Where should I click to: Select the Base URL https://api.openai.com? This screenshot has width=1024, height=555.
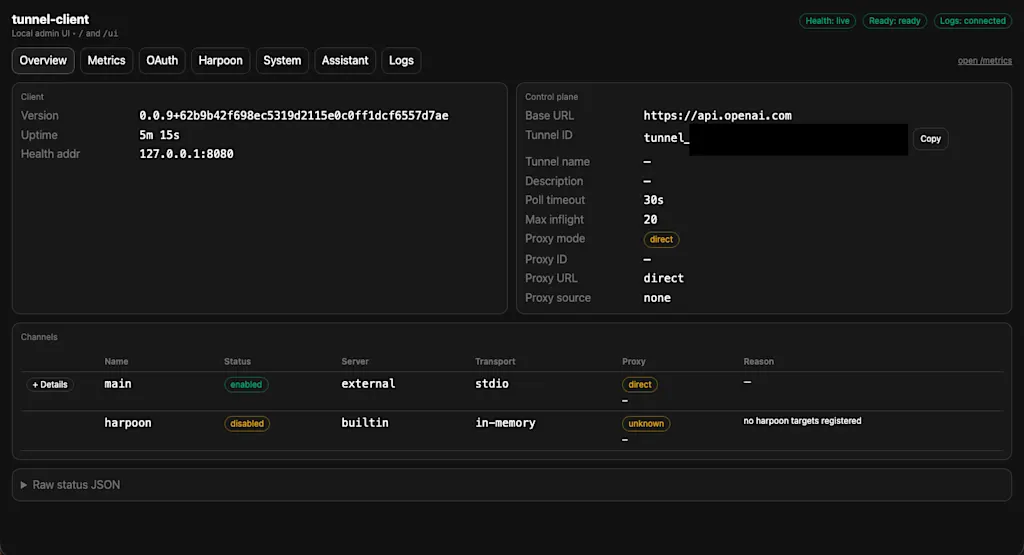coord(717,116)
